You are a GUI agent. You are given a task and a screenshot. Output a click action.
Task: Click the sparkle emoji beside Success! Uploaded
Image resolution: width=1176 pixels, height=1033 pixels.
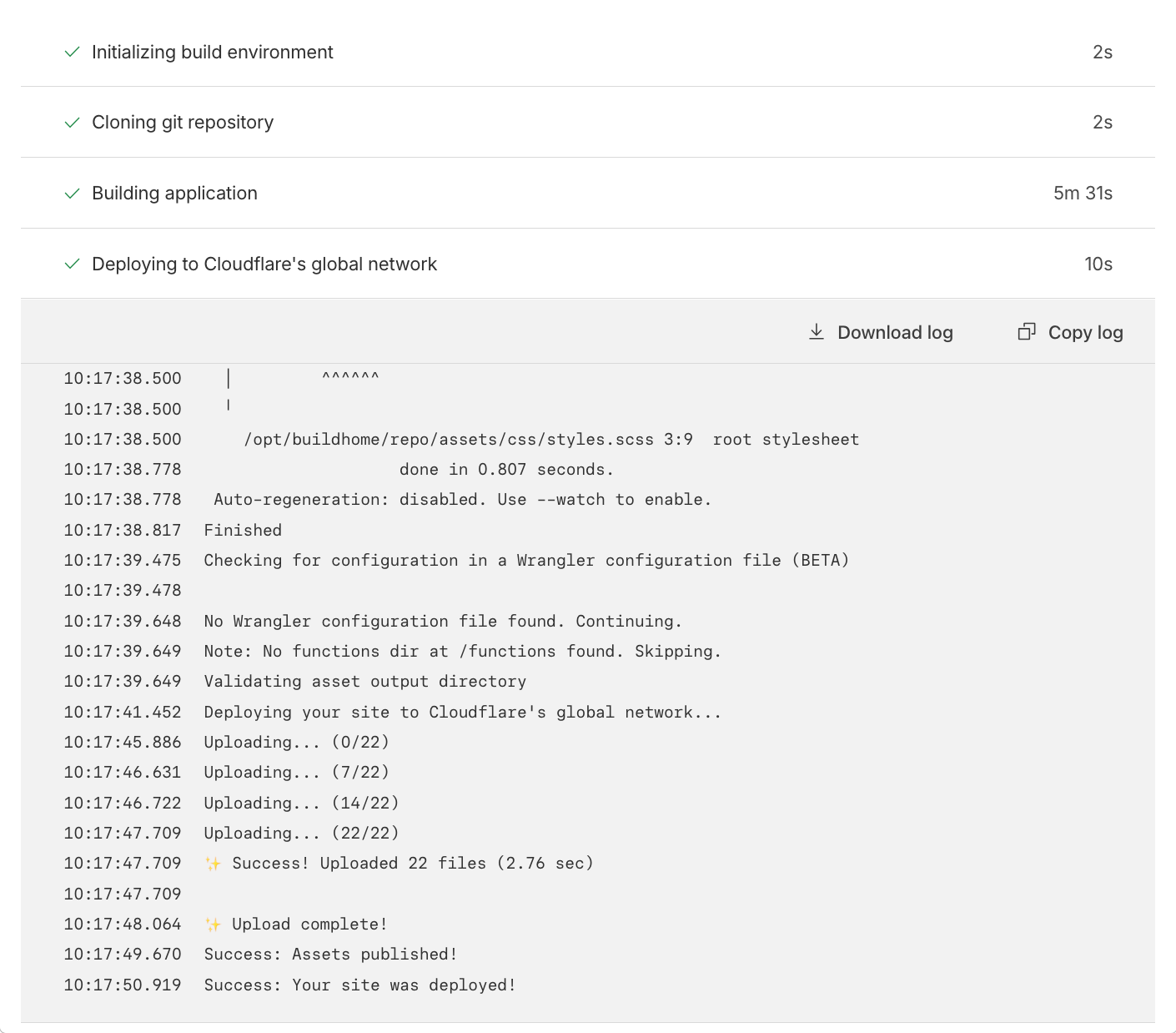213,864
